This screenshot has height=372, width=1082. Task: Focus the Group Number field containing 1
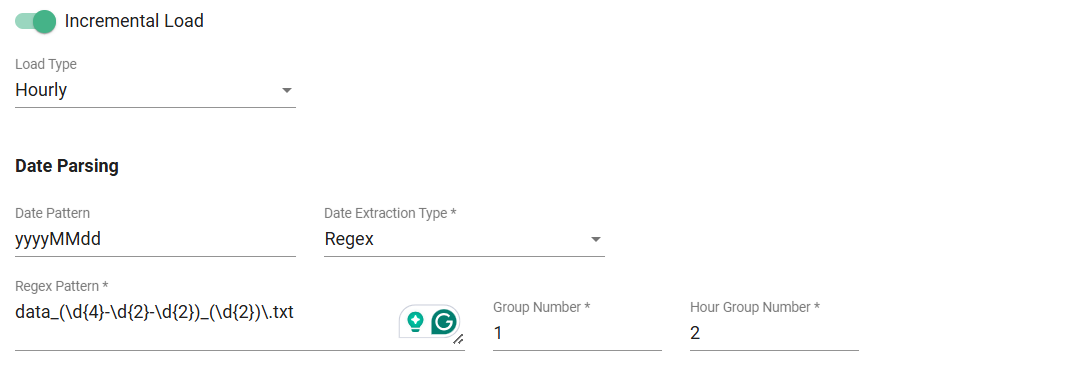click(x=577, y=333)
